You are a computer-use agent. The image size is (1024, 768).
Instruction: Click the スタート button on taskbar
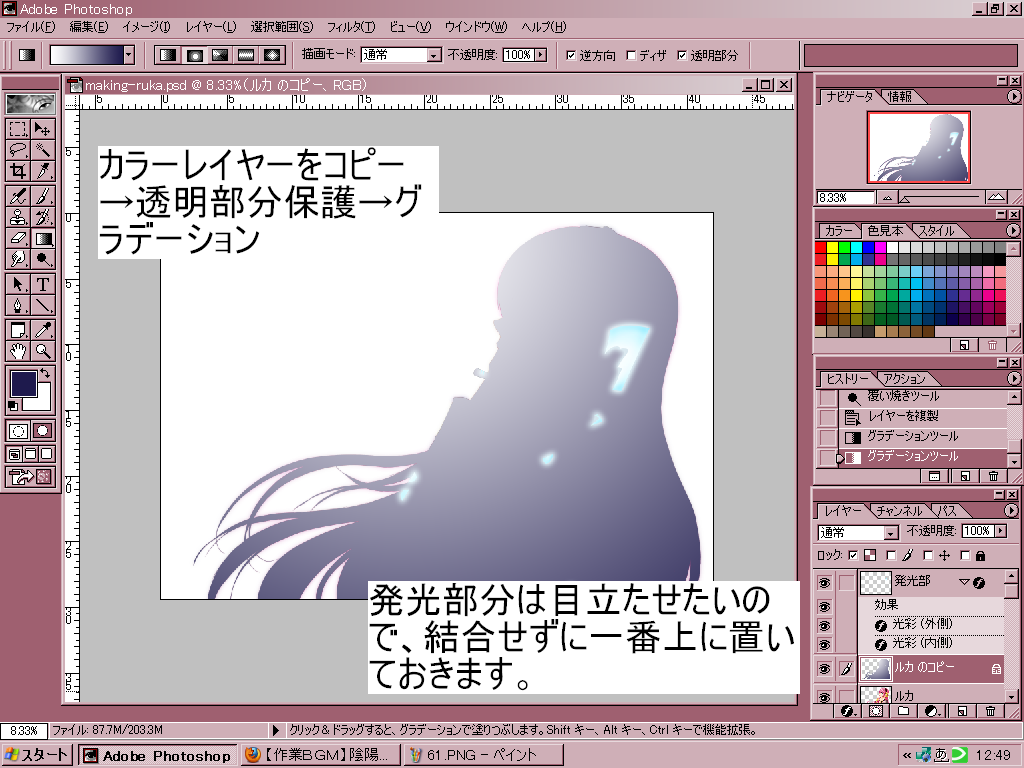coord(38,756)
